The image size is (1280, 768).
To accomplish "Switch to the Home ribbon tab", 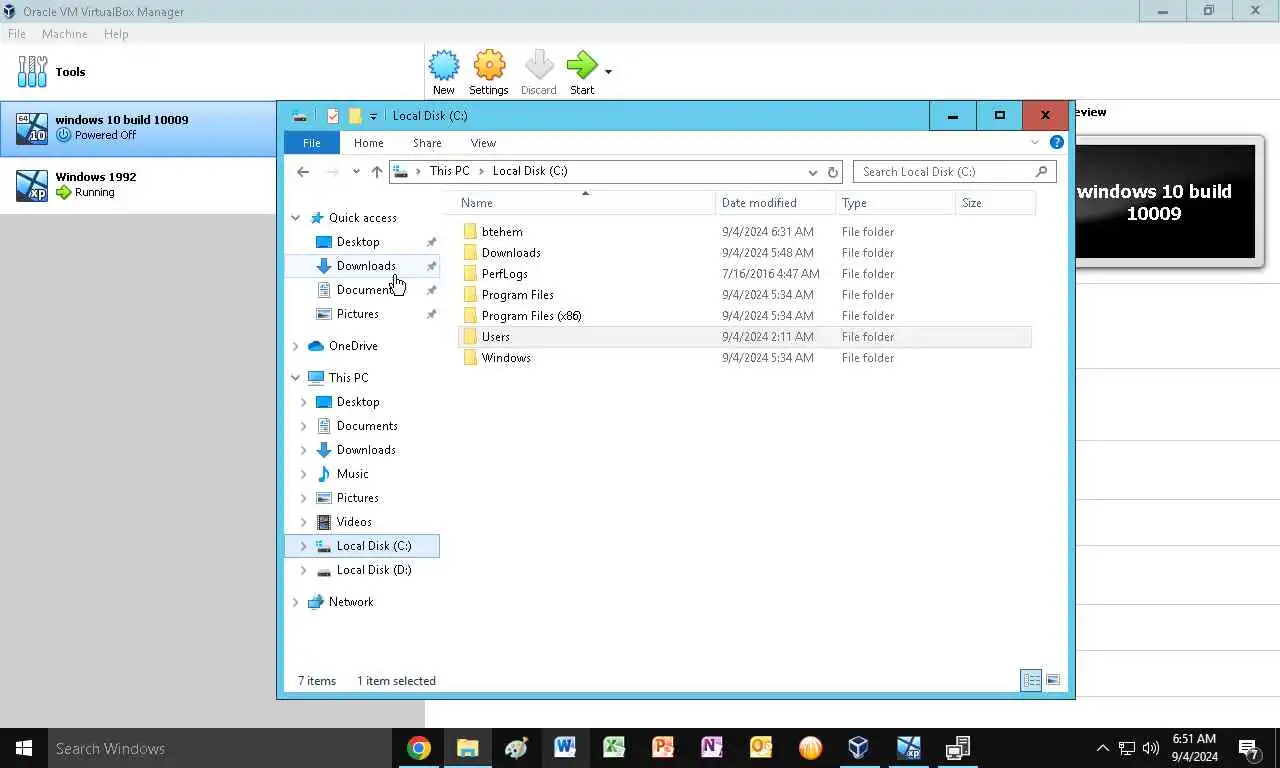I will click(x=368, y=143).
